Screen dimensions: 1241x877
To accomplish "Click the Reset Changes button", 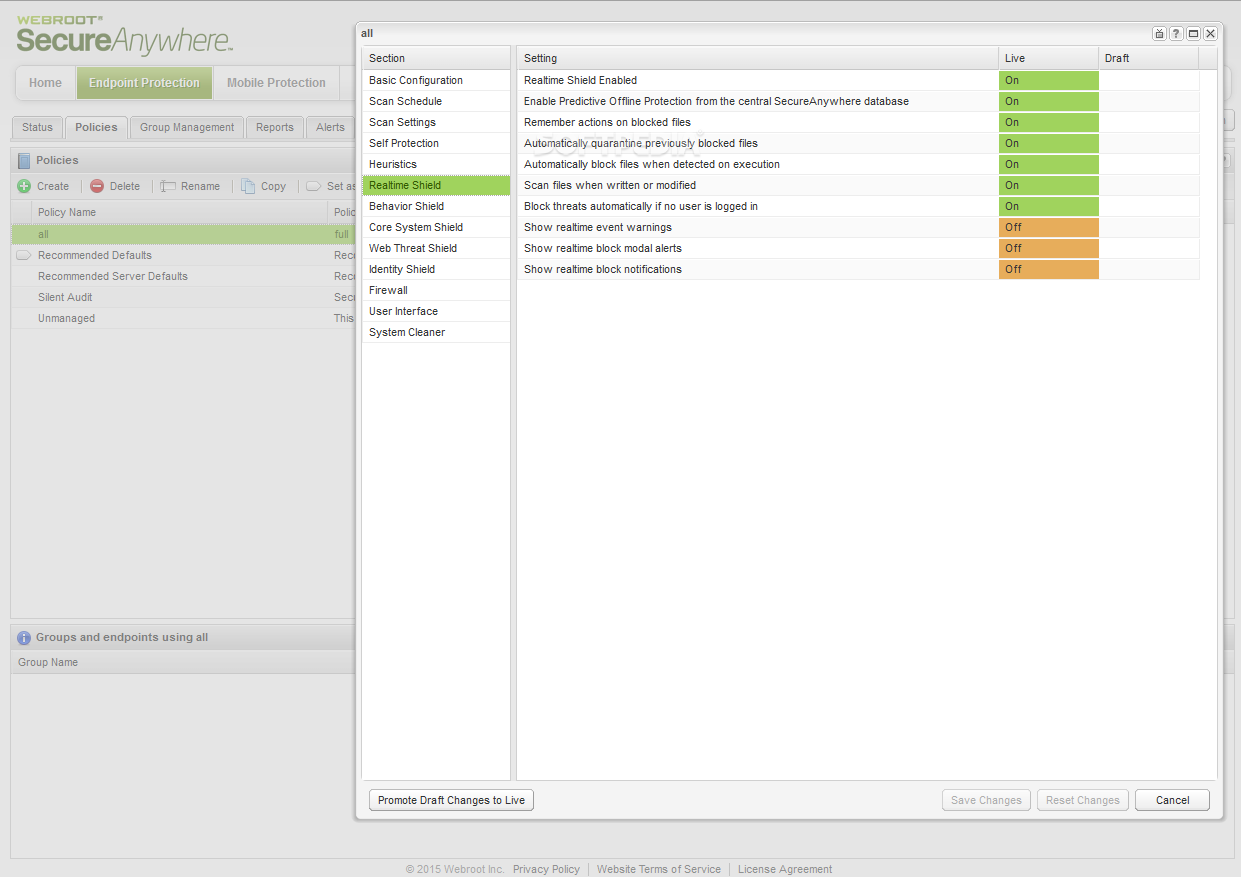I will (x=1083, y=800).
